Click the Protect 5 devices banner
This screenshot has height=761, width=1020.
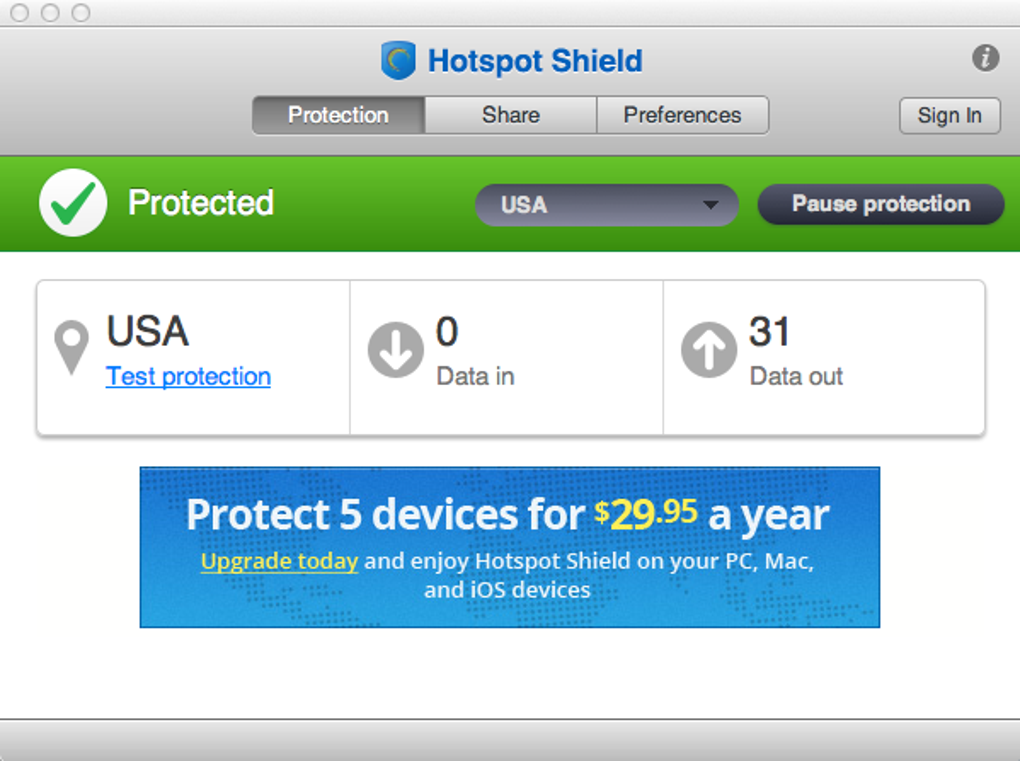point(509,516)
